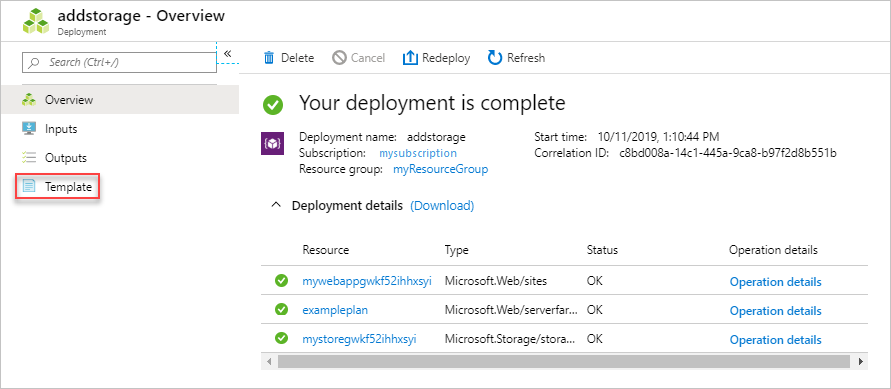This screenshot has width=891, height=389.
Task: Click the Resource column header
Action: [326, 250]
